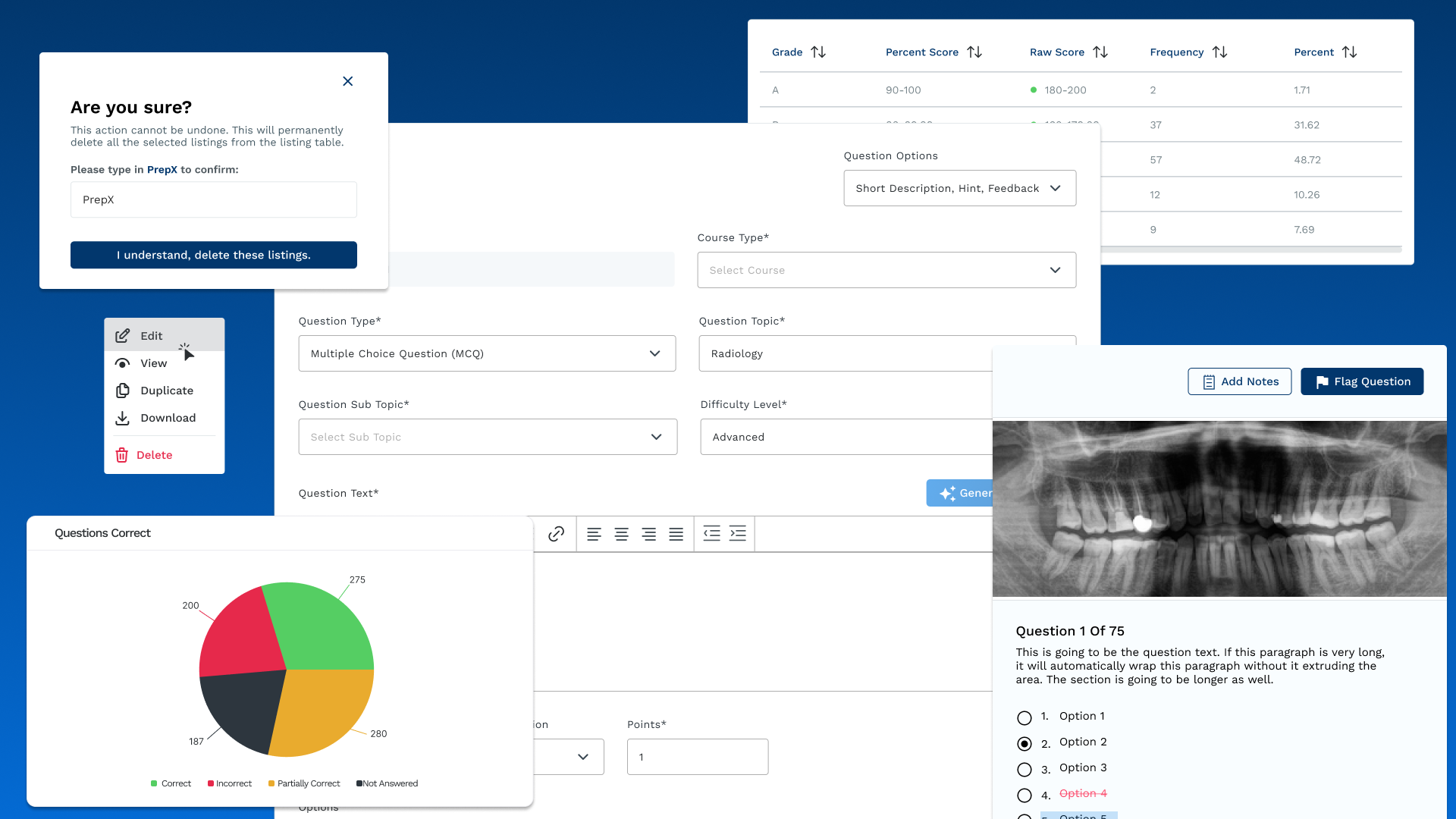Image resolution: width=1456 pixels, height=819 pixels.
Task: Apply justify text alignment
Action: tap(676, 534)
